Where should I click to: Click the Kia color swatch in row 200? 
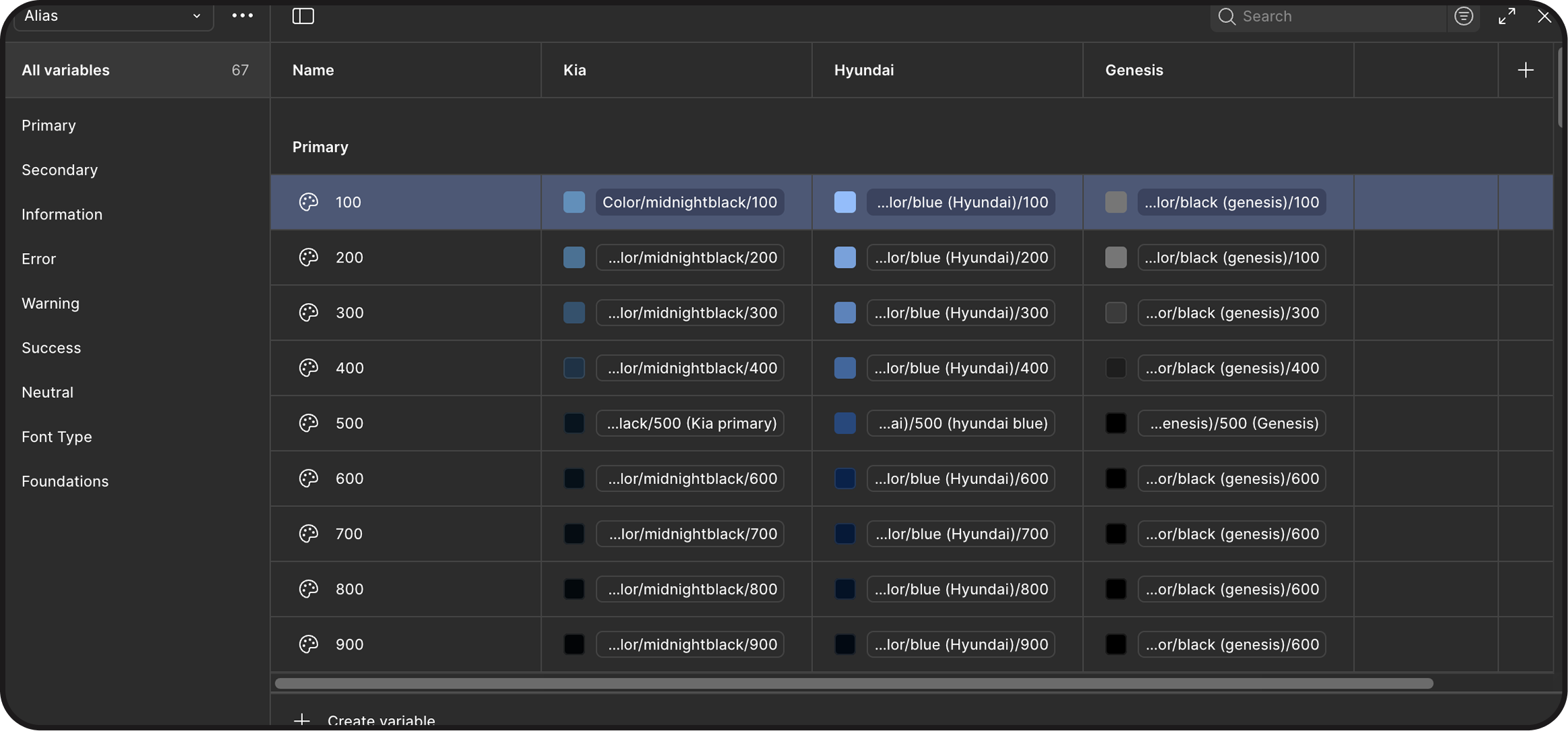tap(574, 257)
